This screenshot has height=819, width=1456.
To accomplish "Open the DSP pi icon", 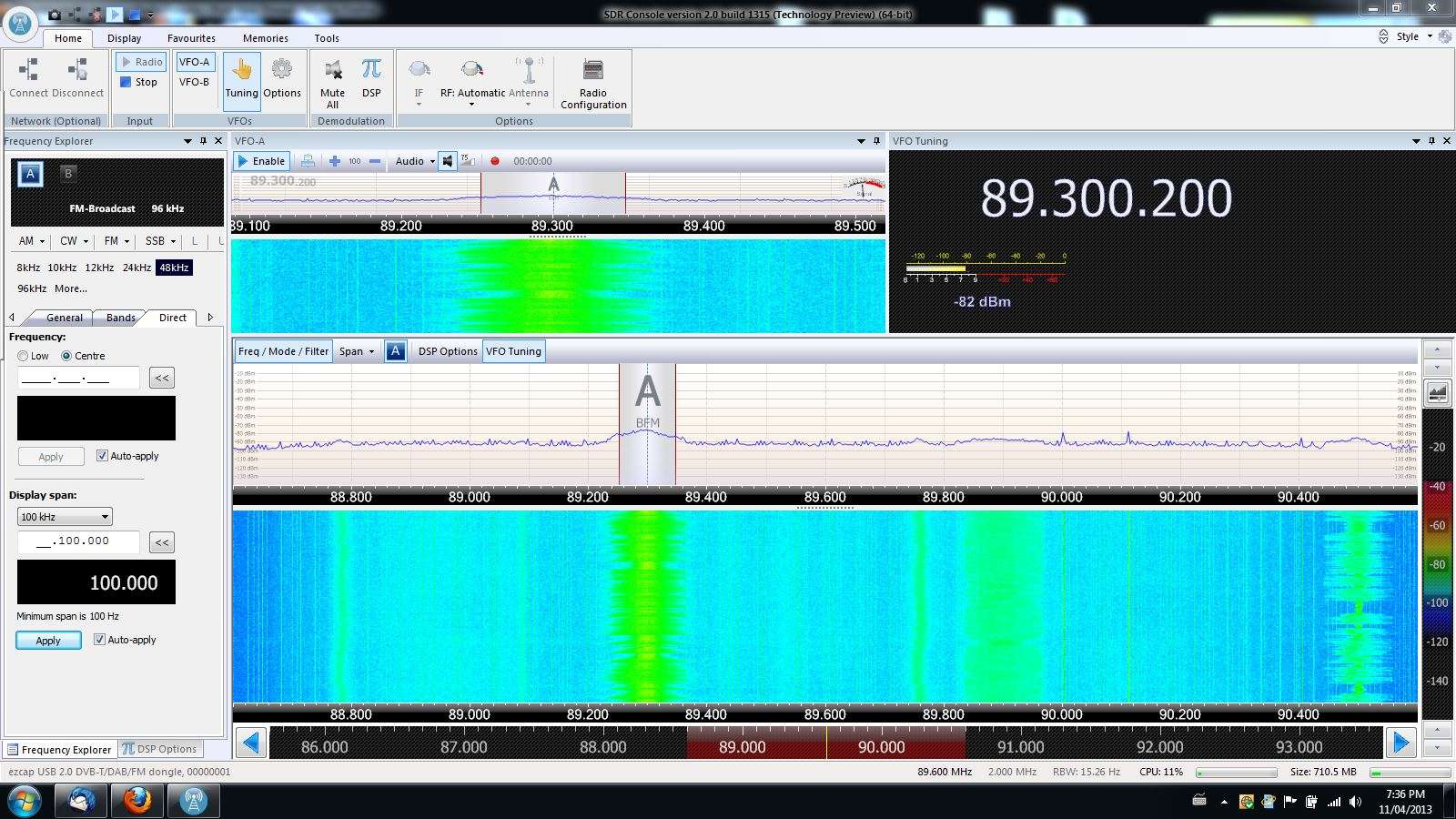I will point(371,71).
